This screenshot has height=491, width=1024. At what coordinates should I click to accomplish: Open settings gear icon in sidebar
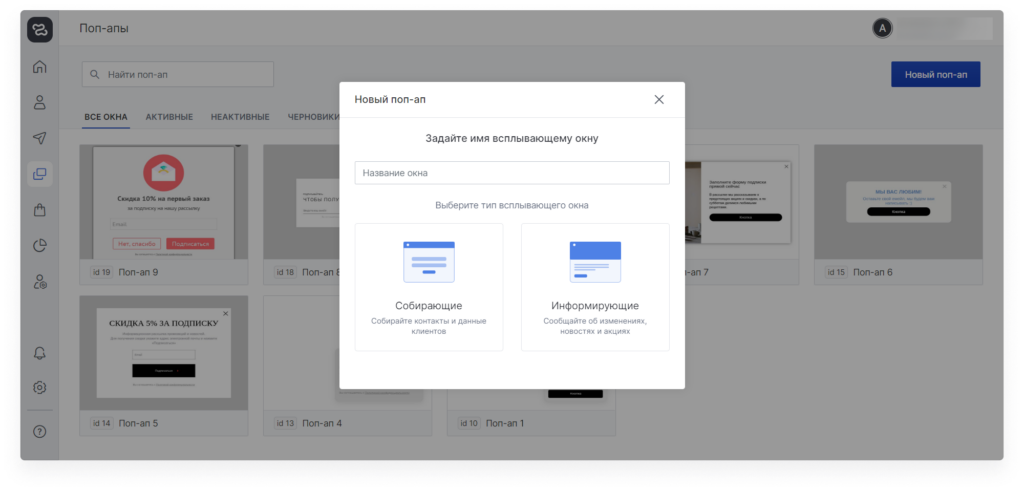point(40,388)
